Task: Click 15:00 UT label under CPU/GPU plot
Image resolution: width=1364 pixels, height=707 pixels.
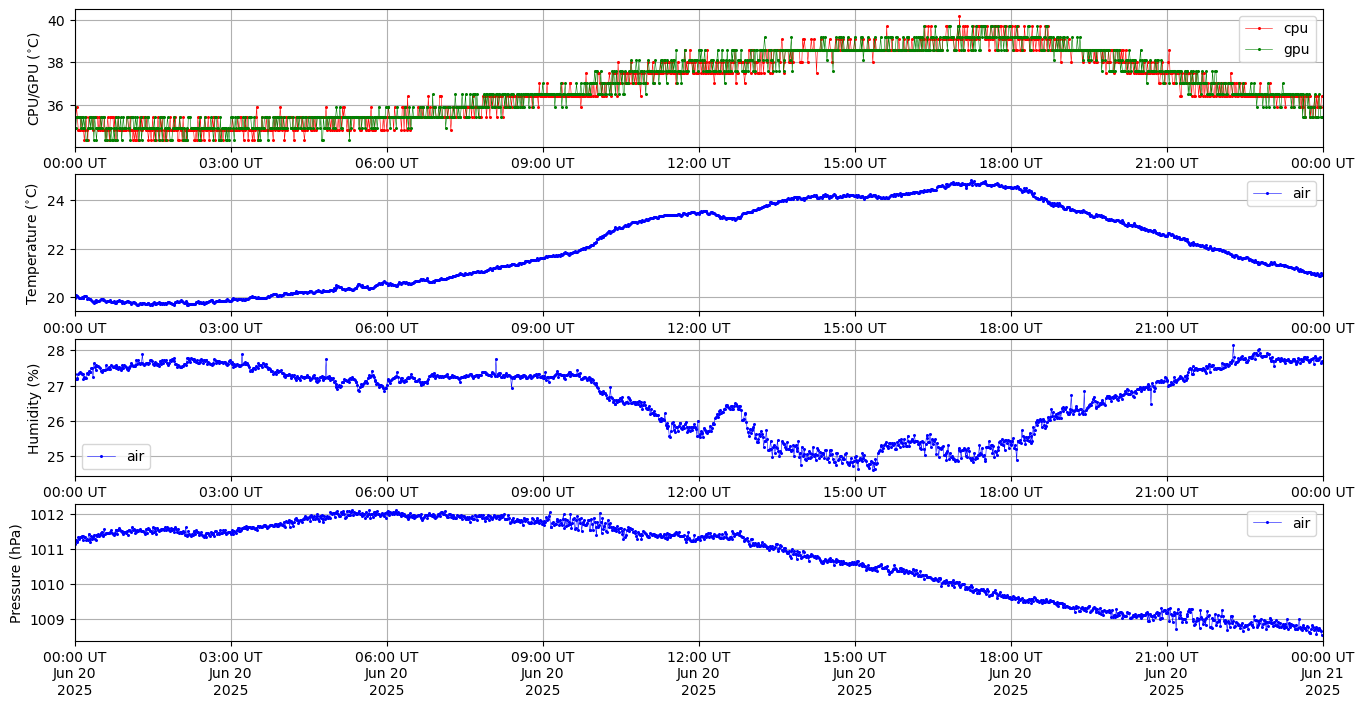Action: click(855, 163)
